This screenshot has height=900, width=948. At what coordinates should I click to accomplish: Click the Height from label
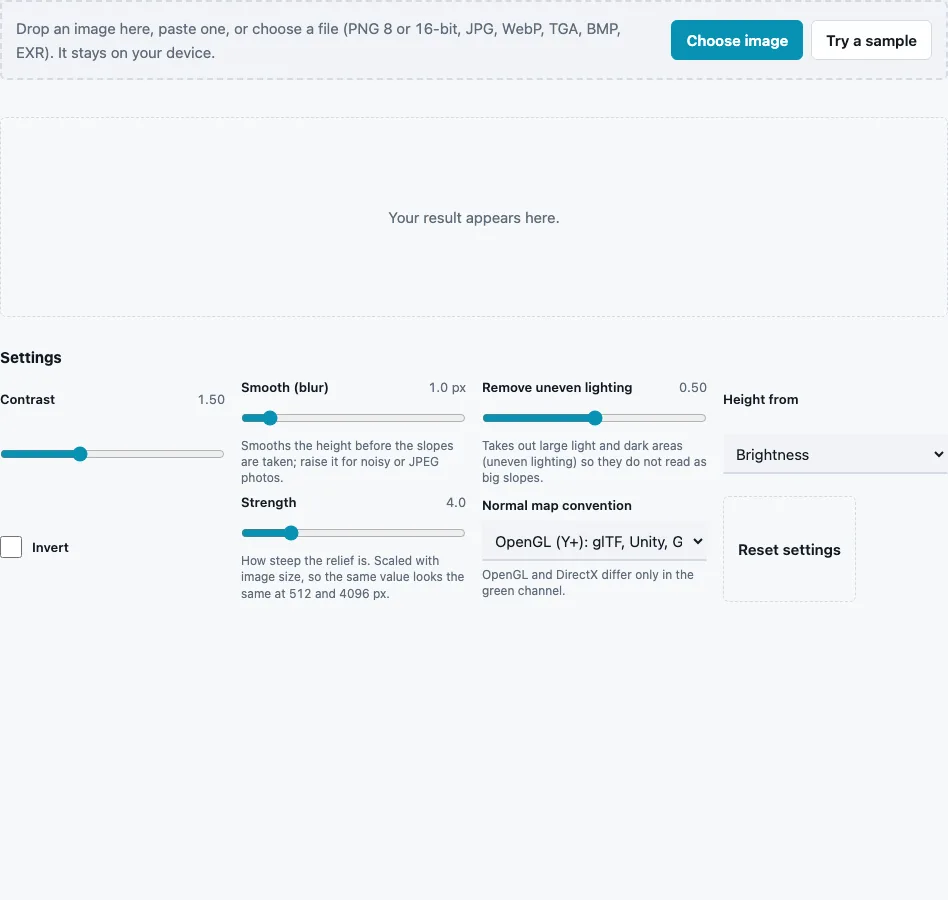tap(761, 400)
